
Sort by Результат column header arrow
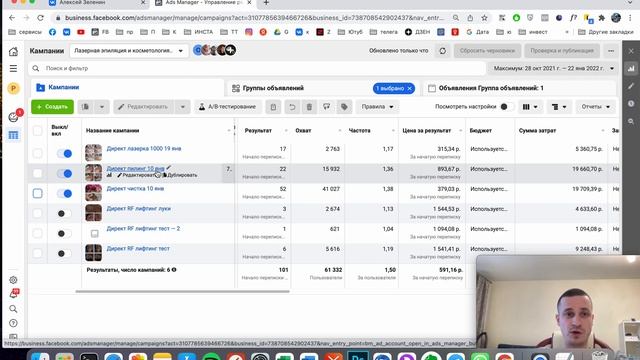tap(286, 131)
